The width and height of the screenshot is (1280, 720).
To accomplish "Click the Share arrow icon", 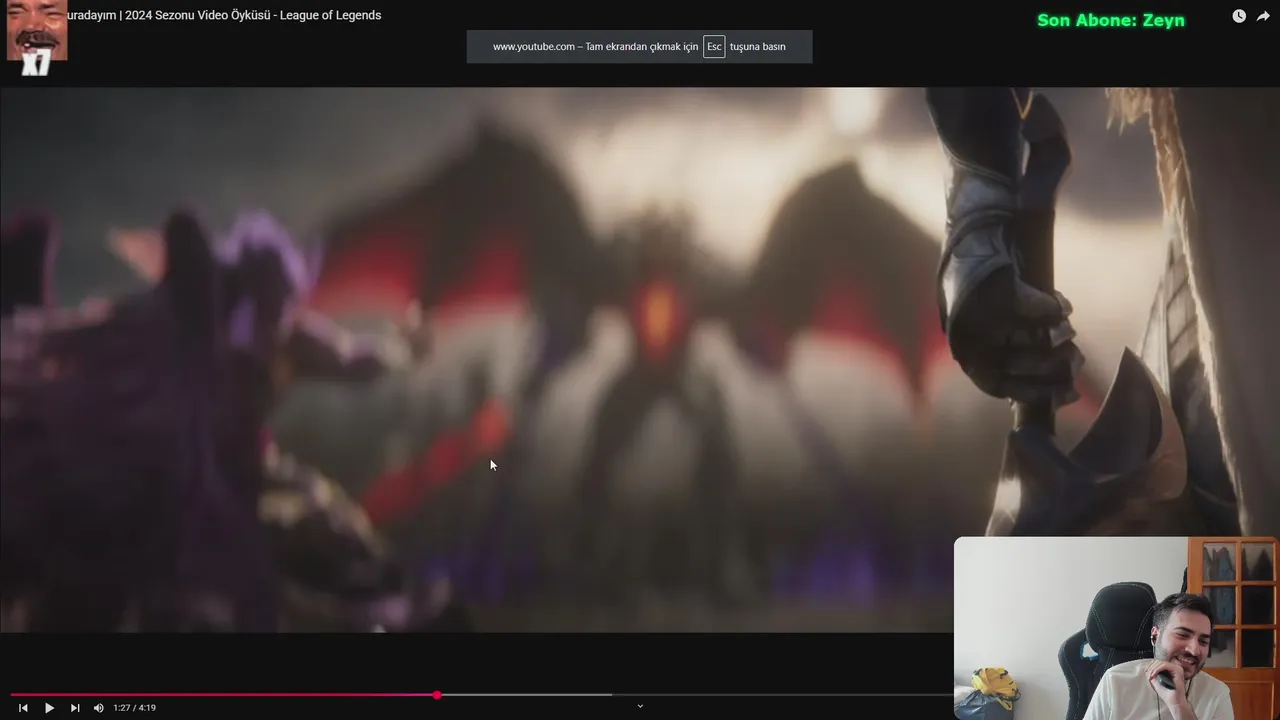I will click(x=1263, y=16).
